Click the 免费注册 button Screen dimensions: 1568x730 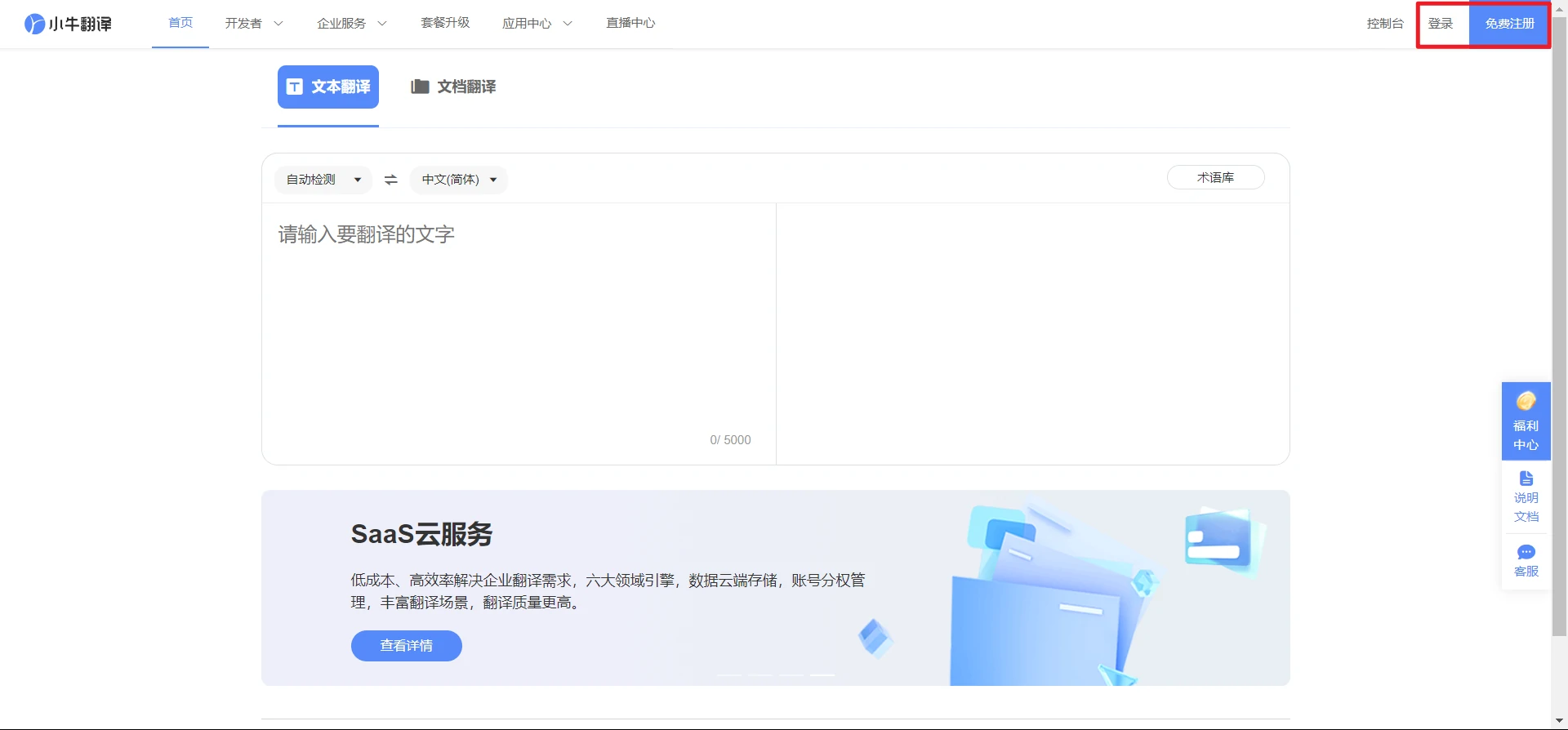(x=1509, y=24)
